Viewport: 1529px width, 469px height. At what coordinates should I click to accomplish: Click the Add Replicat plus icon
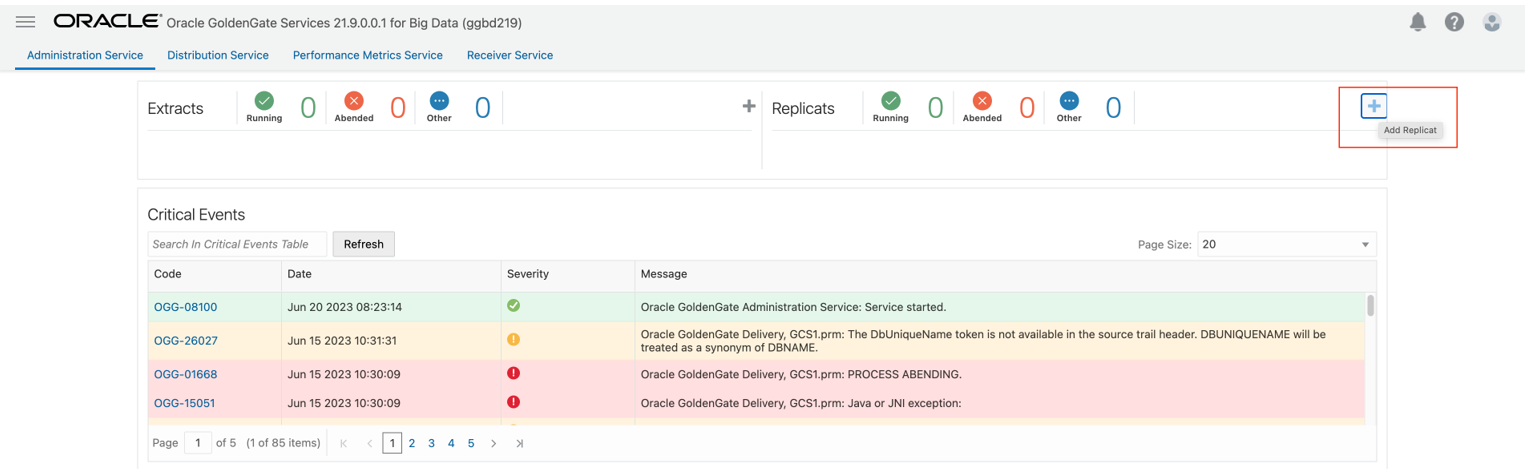coord(1374,106)
